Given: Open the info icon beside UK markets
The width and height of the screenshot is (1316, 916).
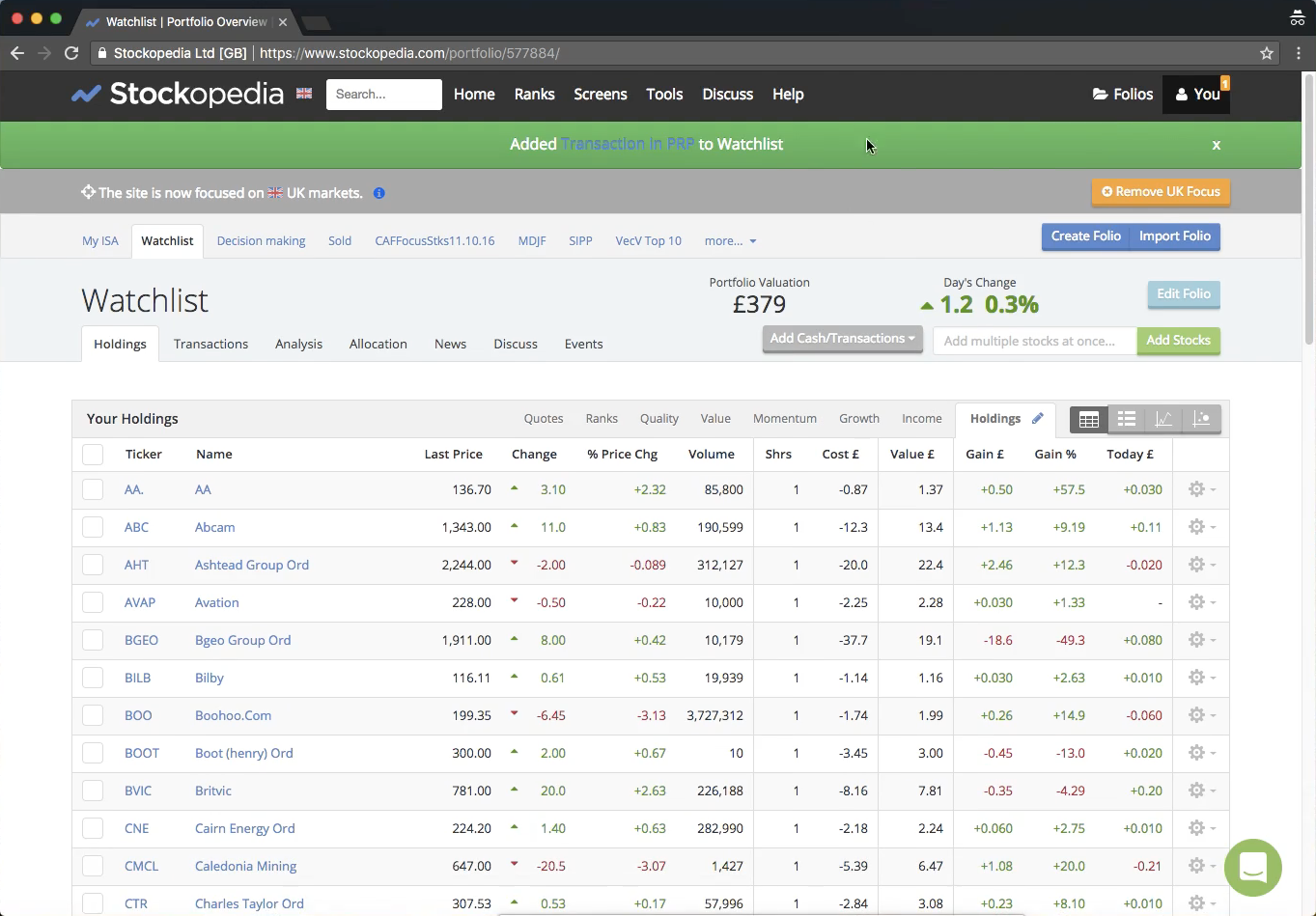Looking at the screenshot, I should (x=379, y=193).
